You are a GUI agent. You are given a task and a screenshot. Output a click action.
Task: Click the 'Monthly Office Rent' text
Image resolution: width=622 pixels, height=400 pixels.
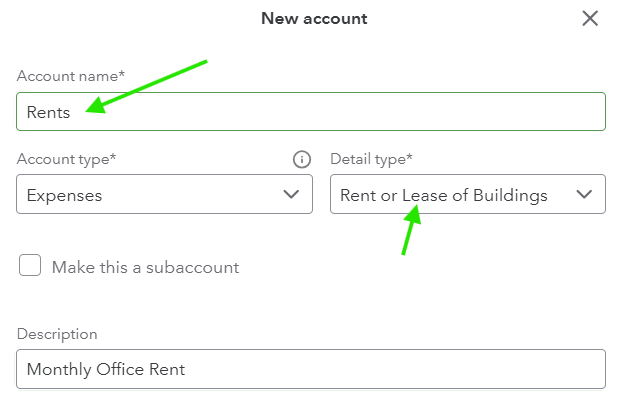pyautogui.click(x=106, y=370)
